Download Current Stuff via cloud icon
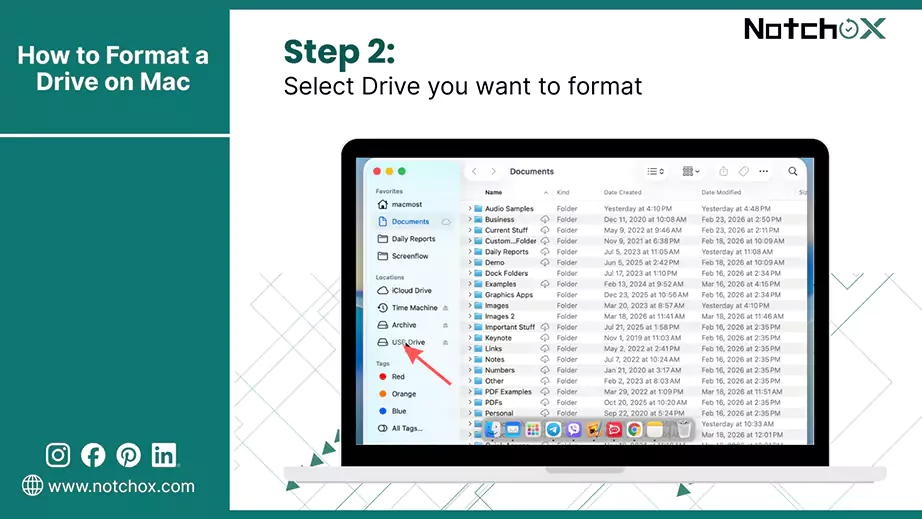Image resolution: width=922 pixels, height=519 pixels. [544, 230]
